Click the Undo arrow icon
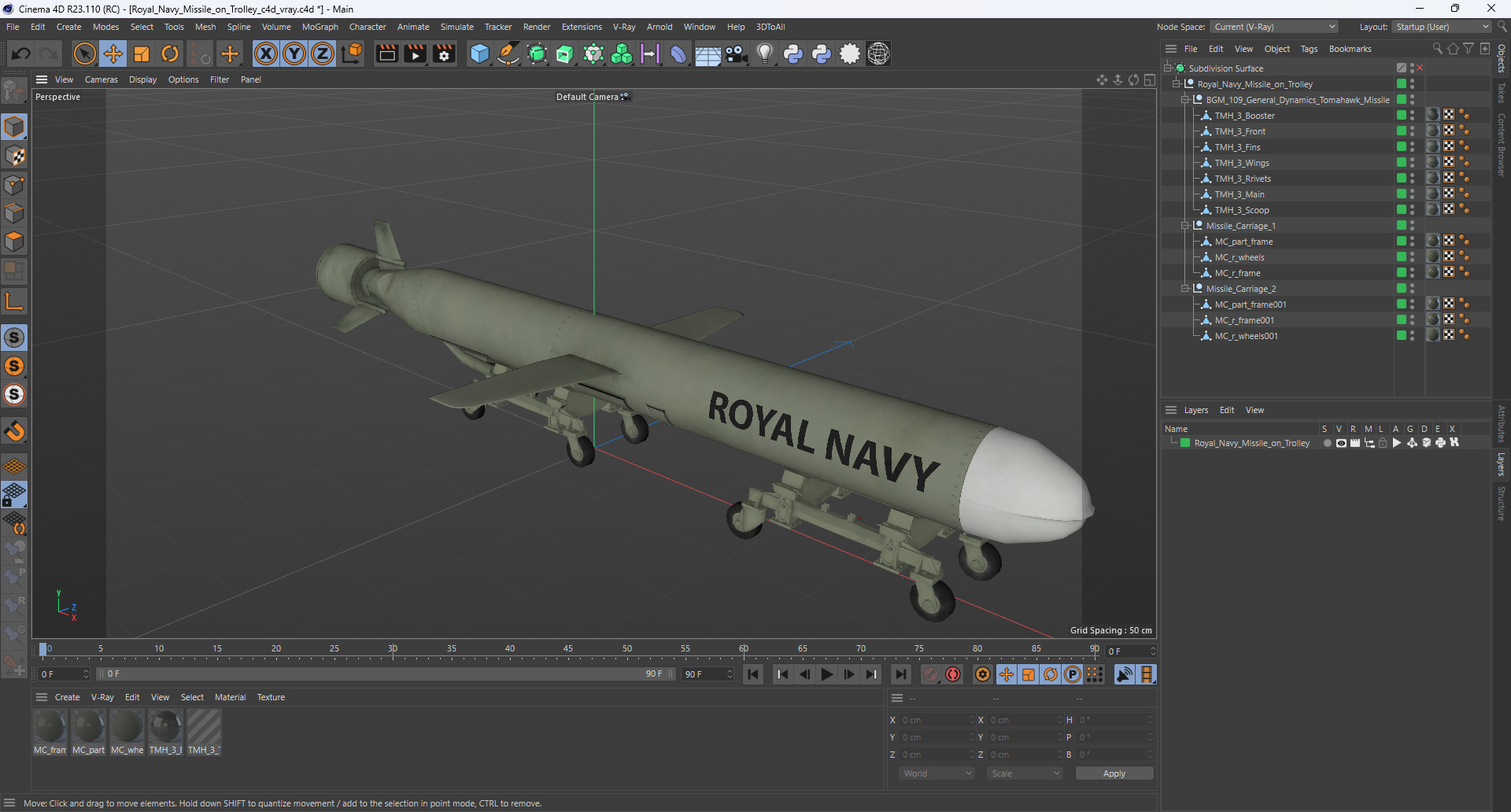The image size is (1511, 812). pyautogui.click(x=21, y=54)
